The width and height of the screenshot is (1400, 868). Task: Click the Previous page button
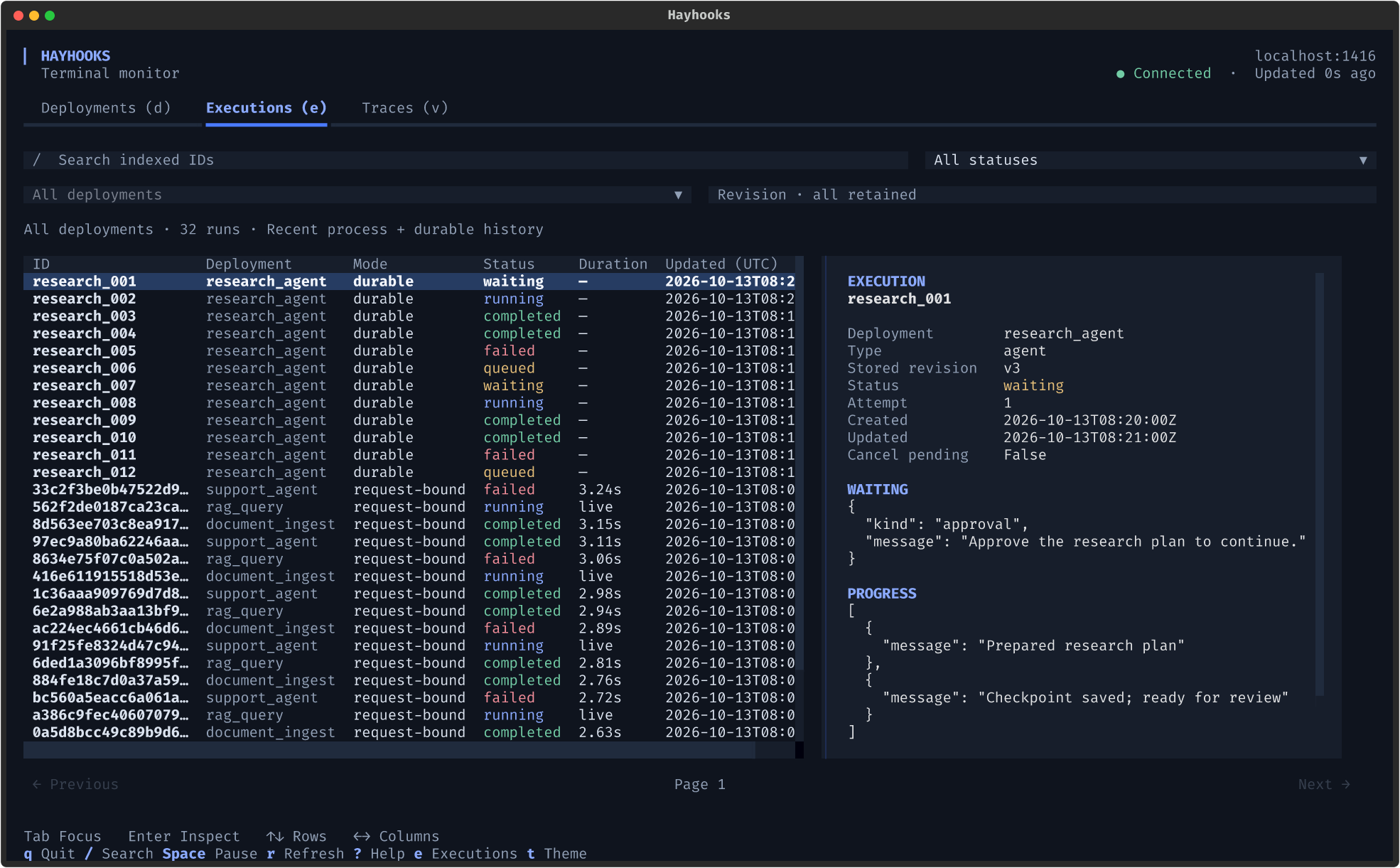tap(75, 784)
